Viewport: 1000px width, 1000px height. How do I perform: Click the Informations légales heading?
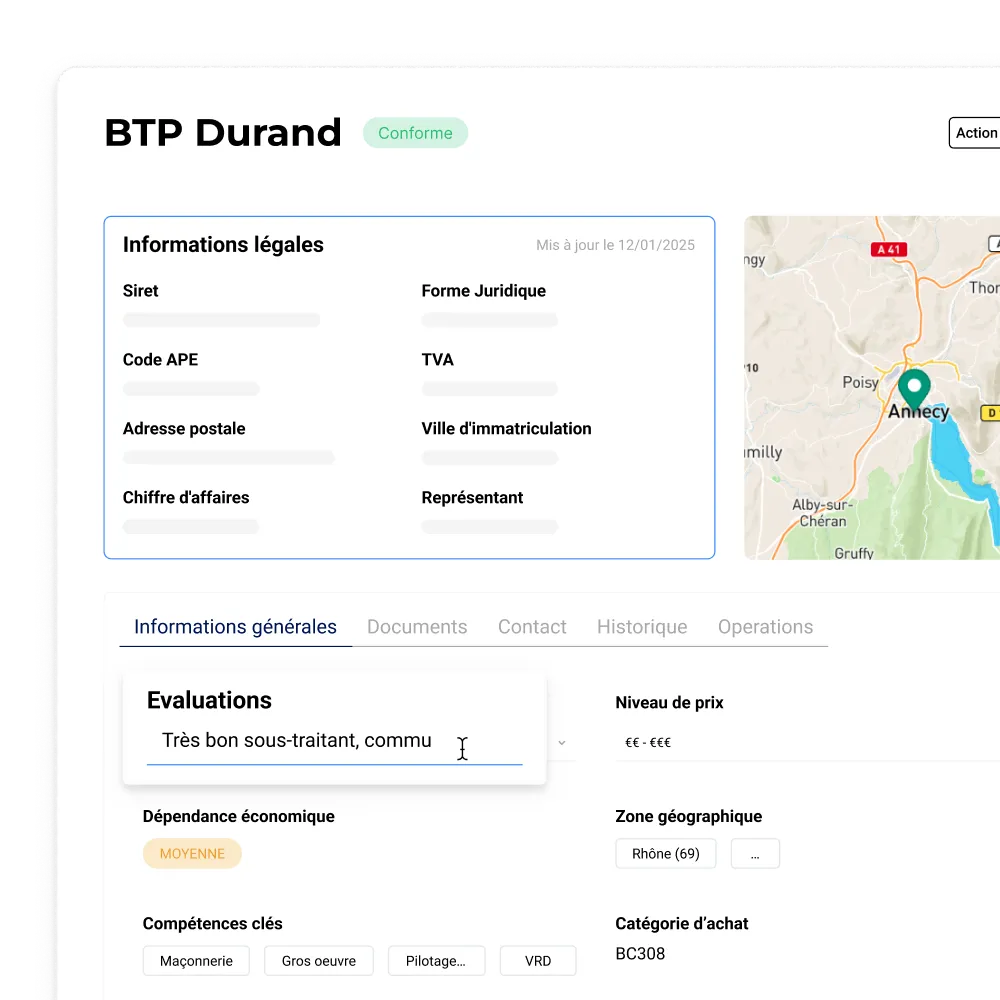(x=223, y=245)
